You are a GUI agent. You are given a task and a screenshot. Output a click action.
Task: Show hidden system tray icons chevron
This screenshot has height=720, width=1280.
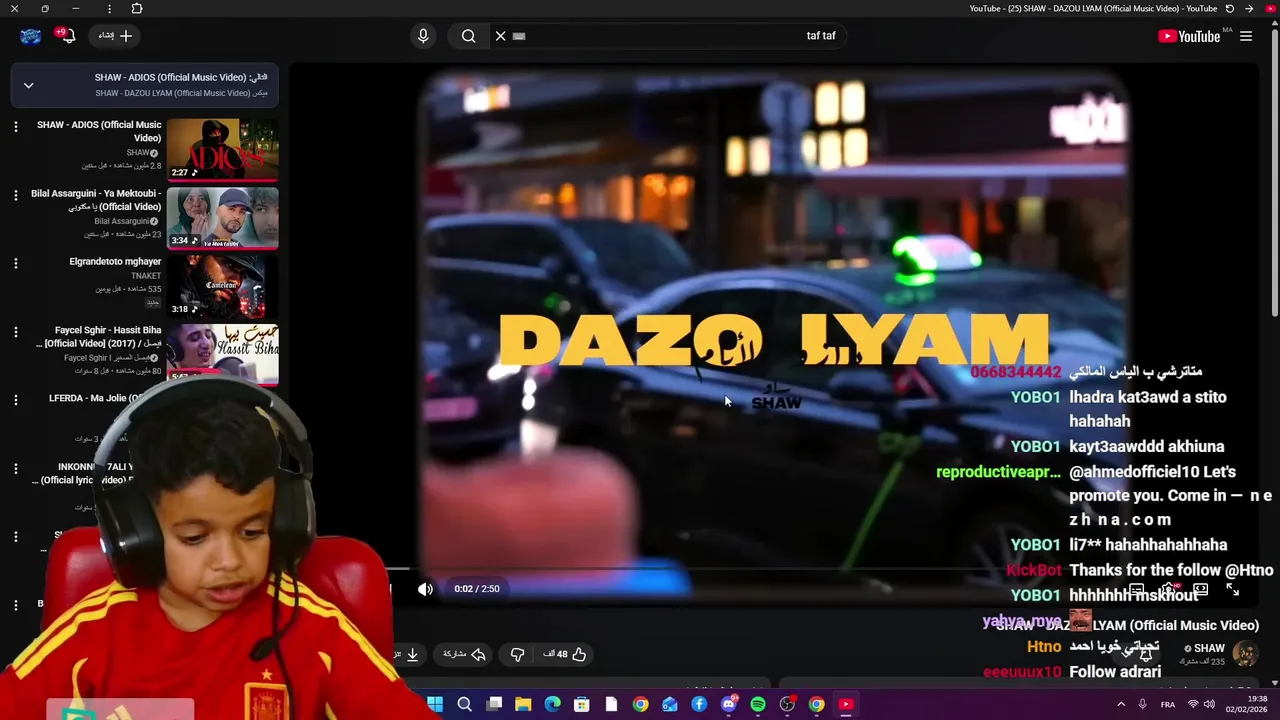click(1121, 705)
